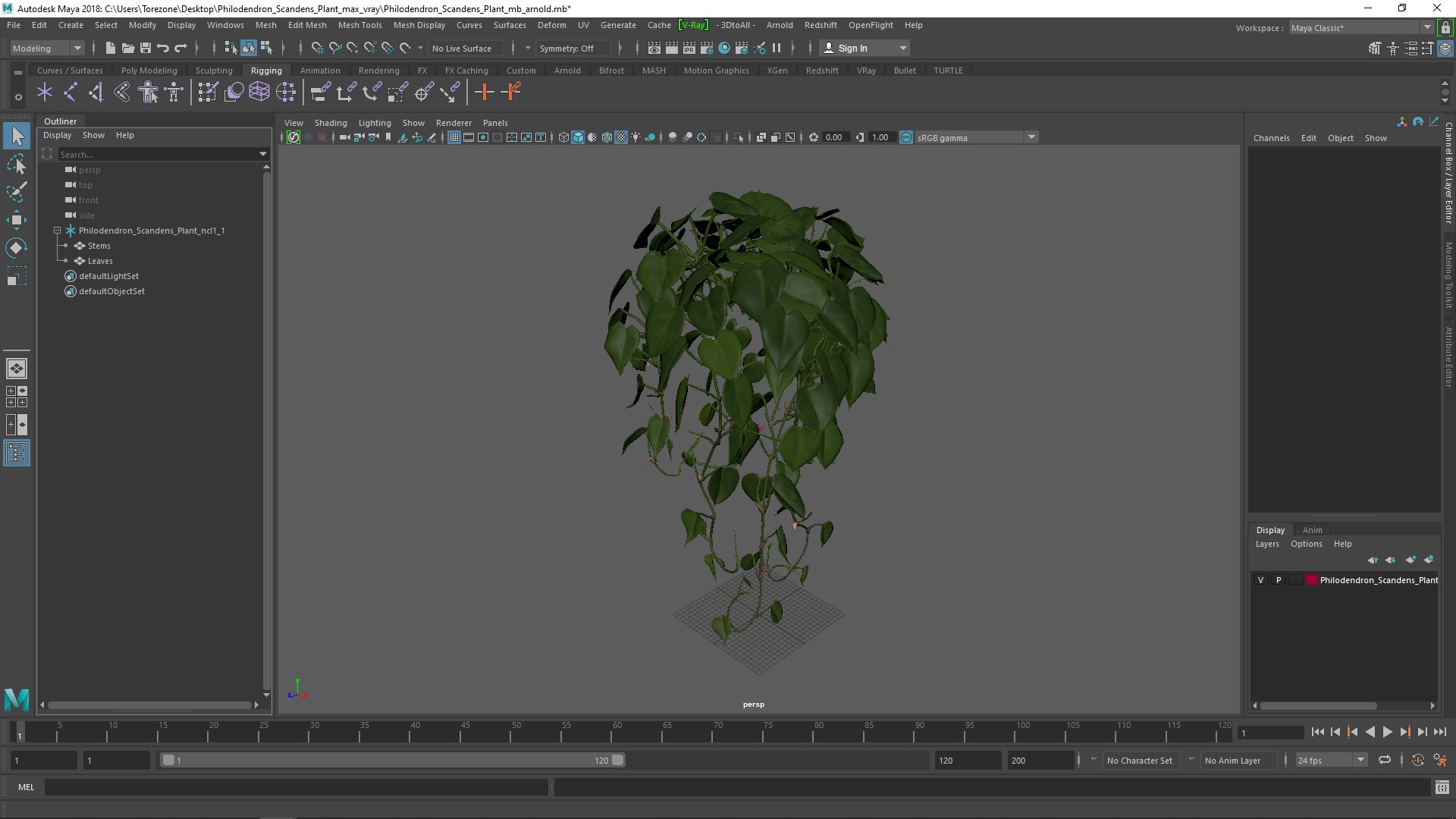
Task: Choose the Move tool in toolbox
Action: click(x=17, y=220)
